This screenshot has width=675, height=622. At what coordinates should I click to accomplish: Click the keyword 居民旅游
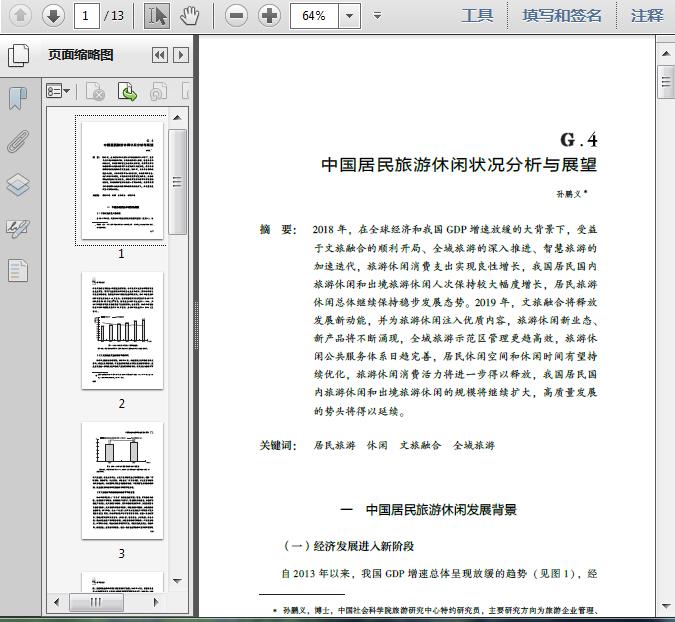(334, 445)
